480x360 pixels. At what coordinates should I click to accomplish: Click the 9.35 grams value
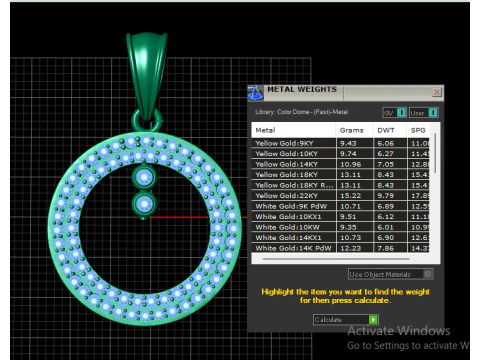click(348, 227)
